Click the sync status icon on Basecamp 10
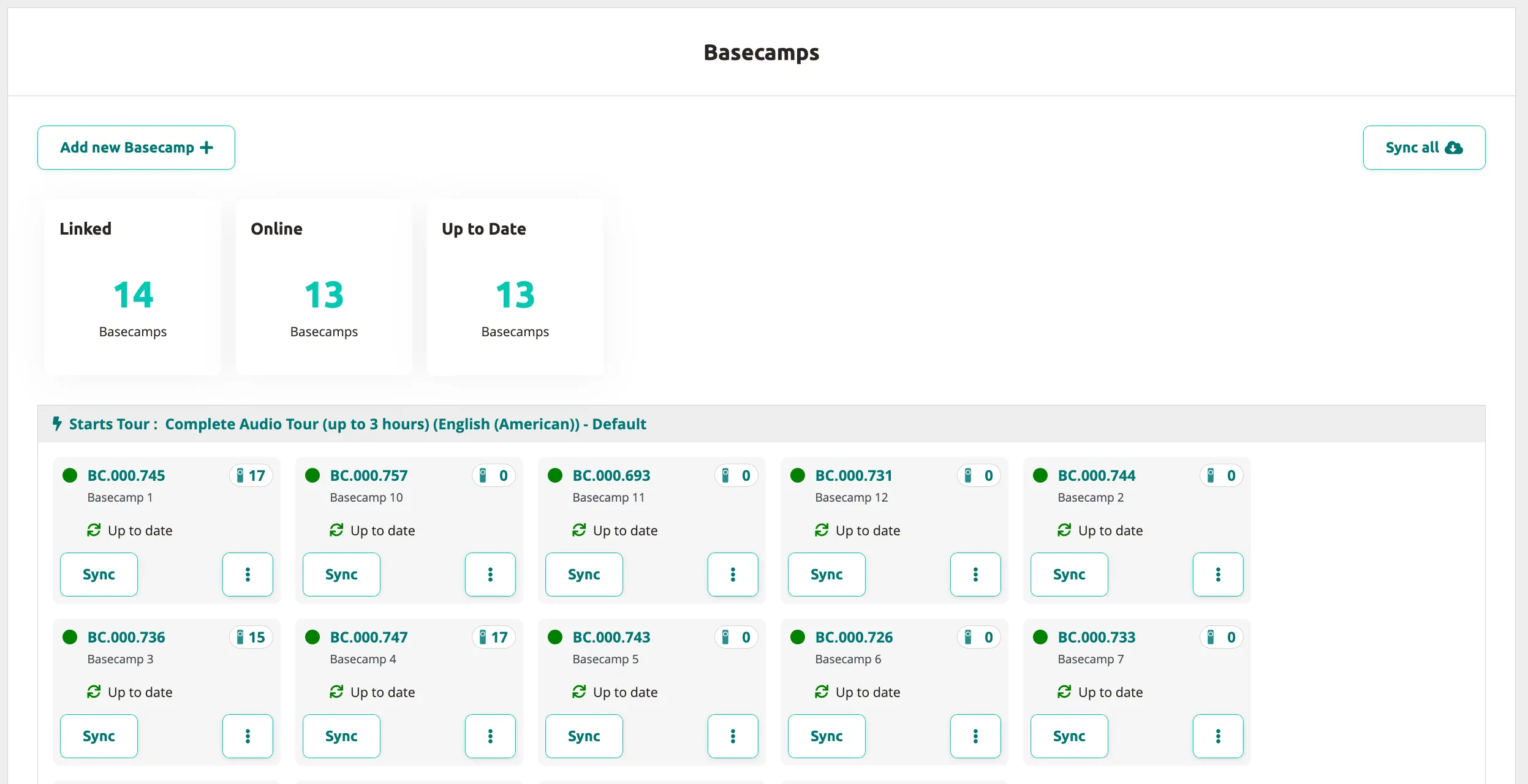 coord(336,530)
